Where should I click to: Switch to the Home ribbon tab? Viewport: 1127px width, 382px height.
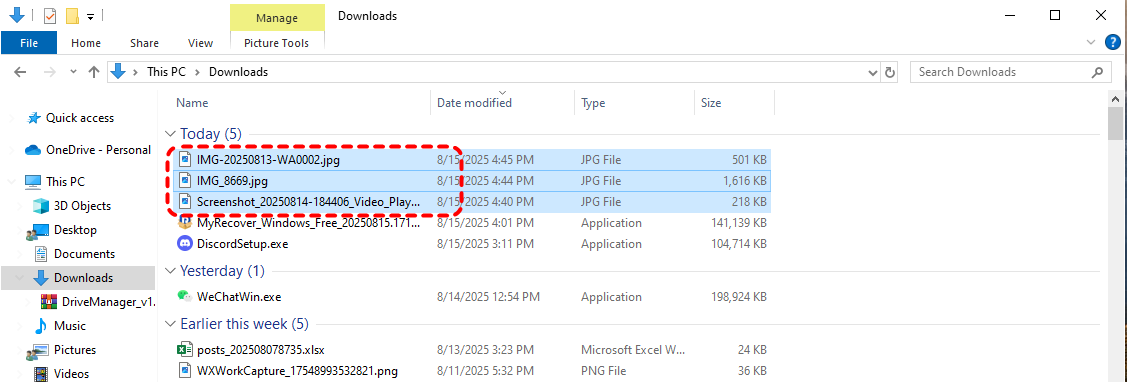pos(86,43)
